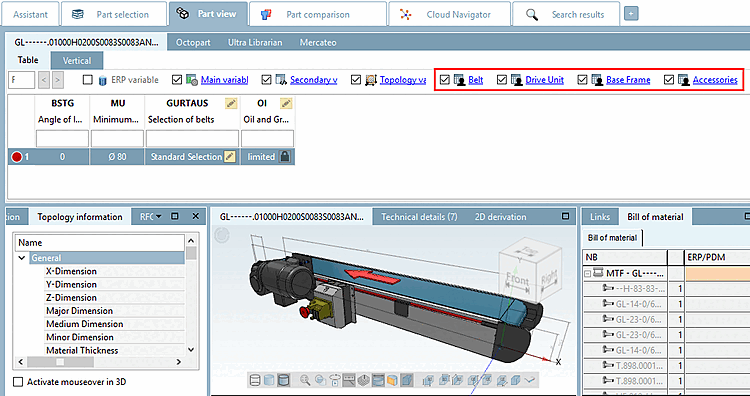The height and width of the screenshot is (396, 750).
Task: Click topology list scroll left arrow
Action: (x=21, y=362)
